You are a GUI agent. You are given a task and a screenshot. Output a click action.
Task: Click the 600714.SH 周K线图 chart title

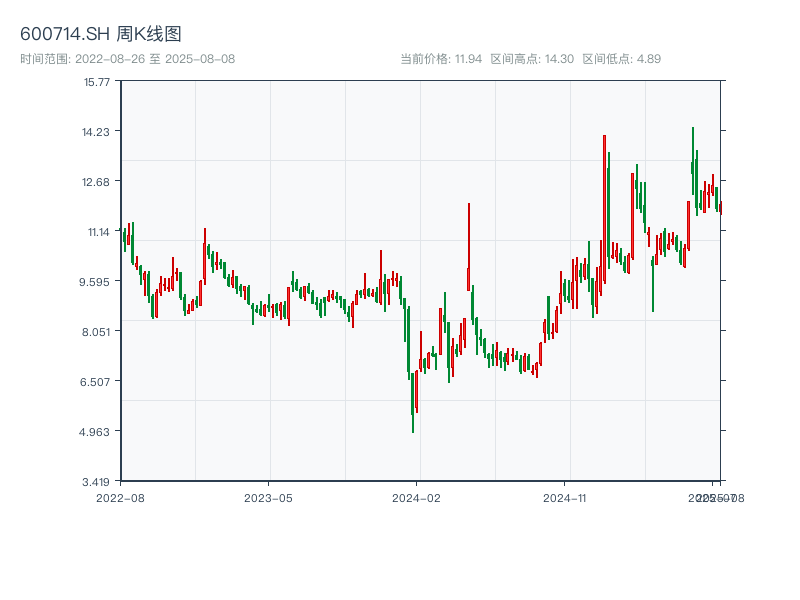click(x=101, y=35)
